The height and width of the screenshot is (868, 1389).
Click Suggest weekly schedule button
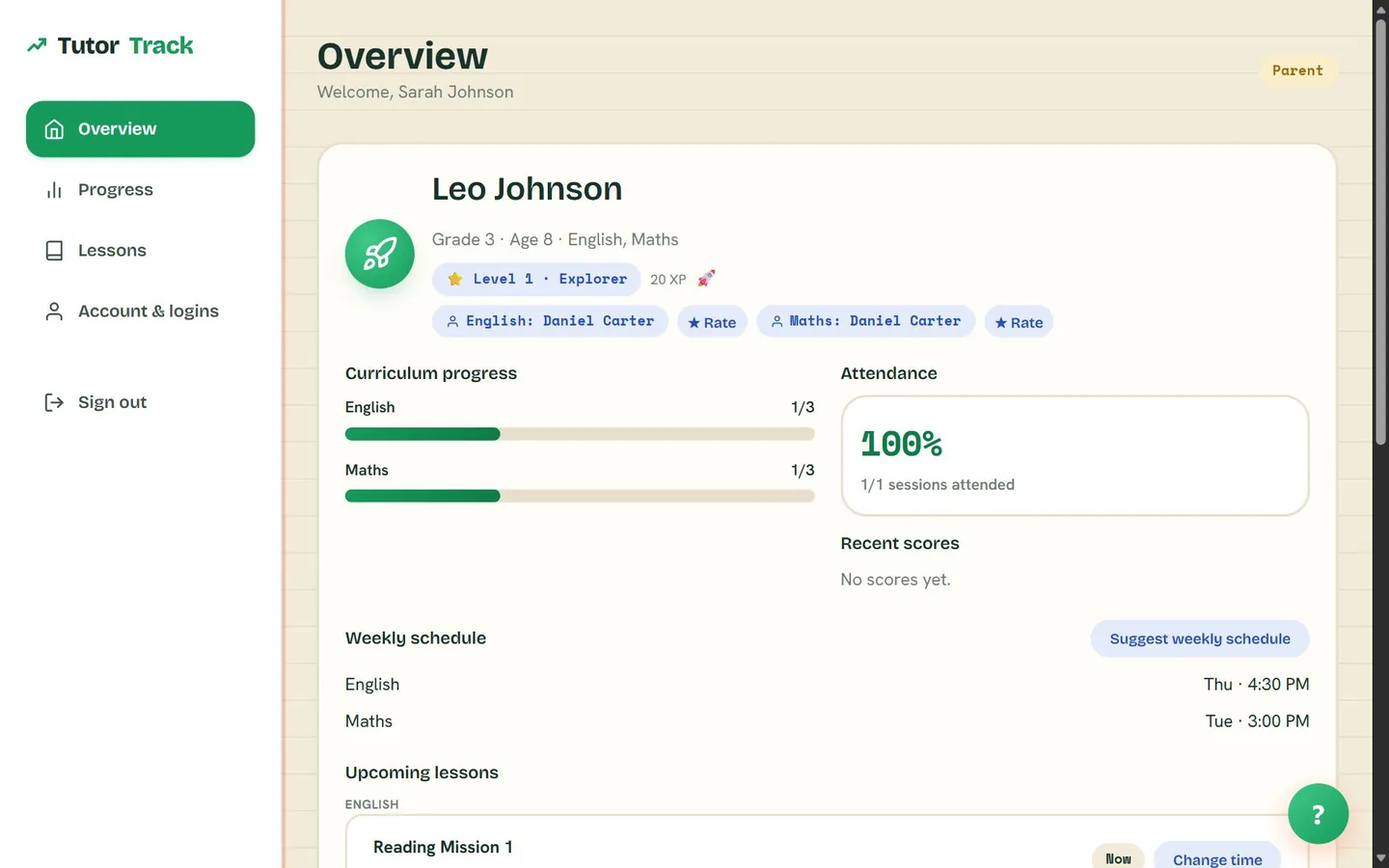point(1200,638)
